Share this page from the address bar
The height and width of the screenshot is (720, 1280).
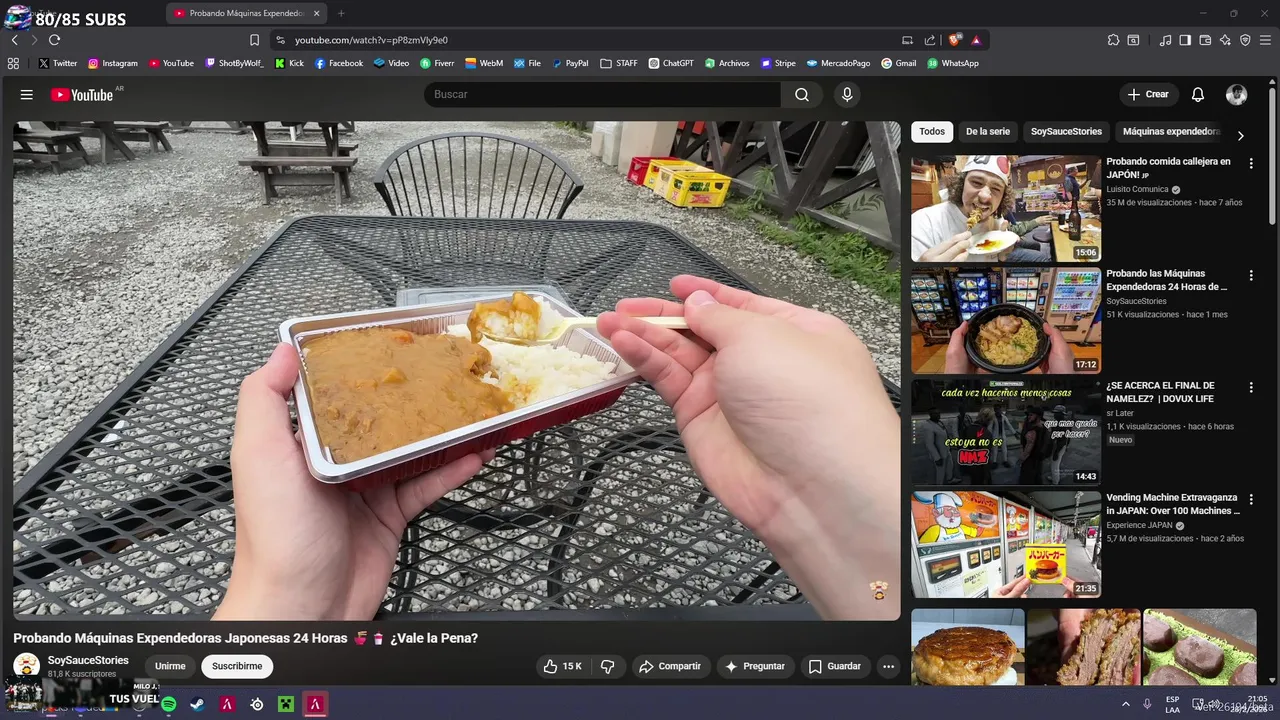click(x=930, y=40)
